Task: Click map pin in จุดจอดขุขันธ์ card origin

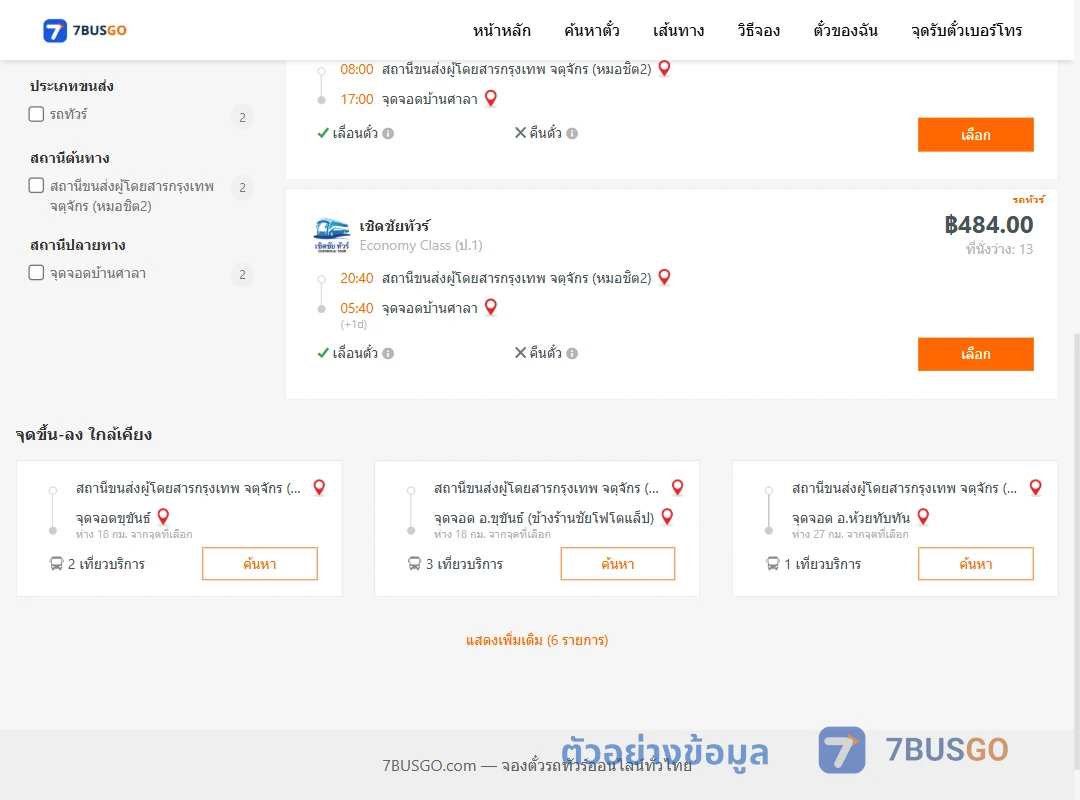Action: click(319, 487)
